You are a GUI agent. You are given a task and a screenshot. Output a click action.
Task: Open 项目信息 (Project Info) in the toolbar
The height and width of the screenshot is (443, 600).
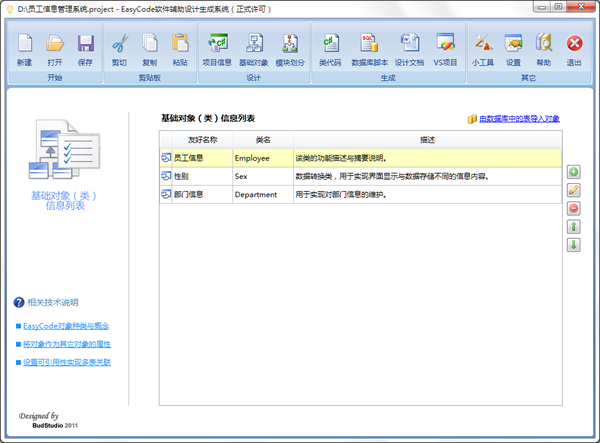(217, 48)
